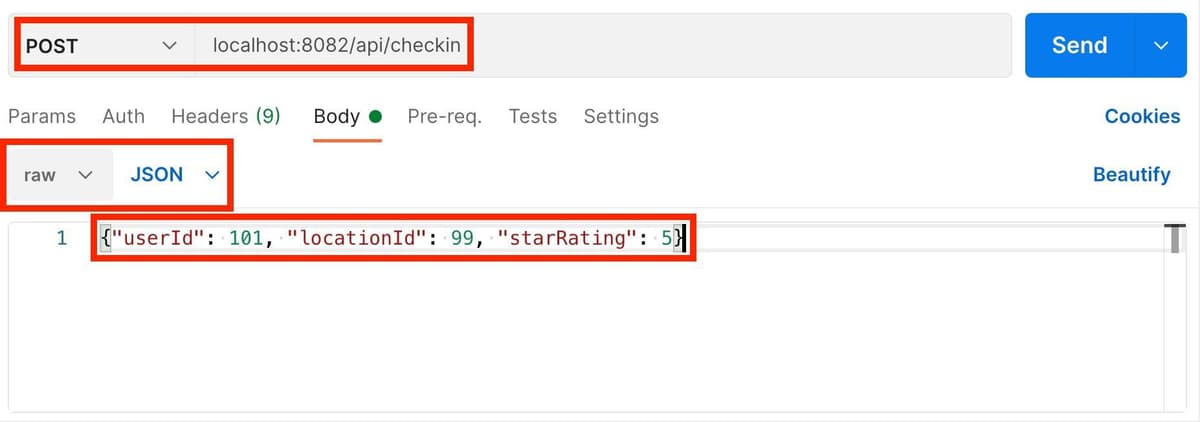Click the request URL field with localhost:8082/api/checkin
The height and width of the screenshot is (422, 1200).
click(336, 46)
